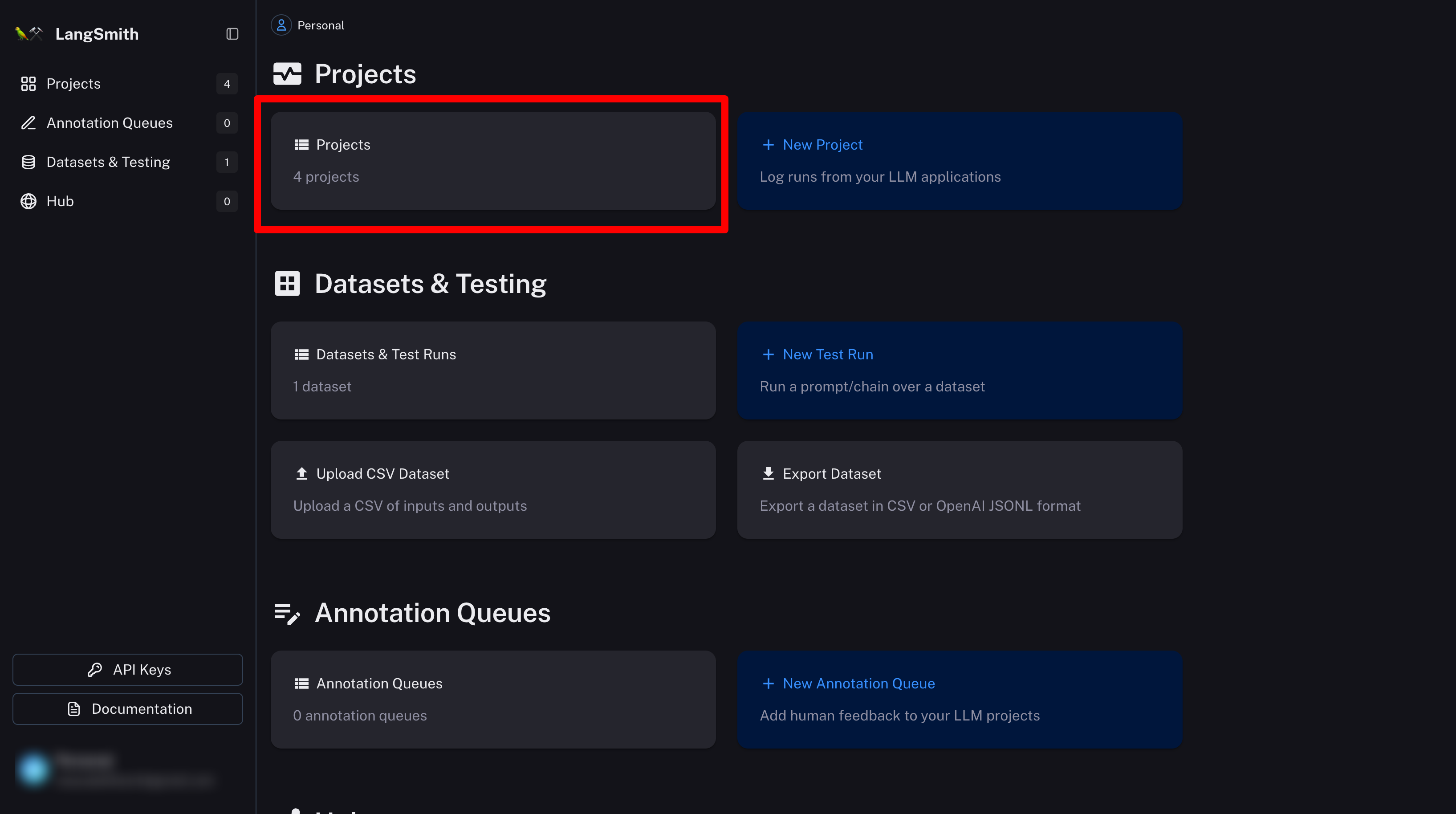Click 'Add human feedback to your LLM projects' text
This screenshot has height=814, width=1456.
coord(900,716)
